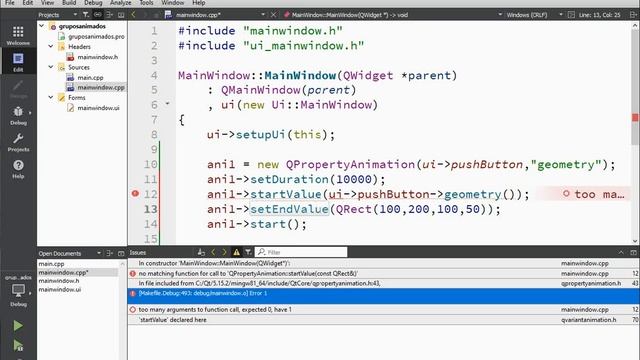Open the Tools menu
The width and height of the screenshot is (640, 360).
pyautogui.click(x=147, y=3)
